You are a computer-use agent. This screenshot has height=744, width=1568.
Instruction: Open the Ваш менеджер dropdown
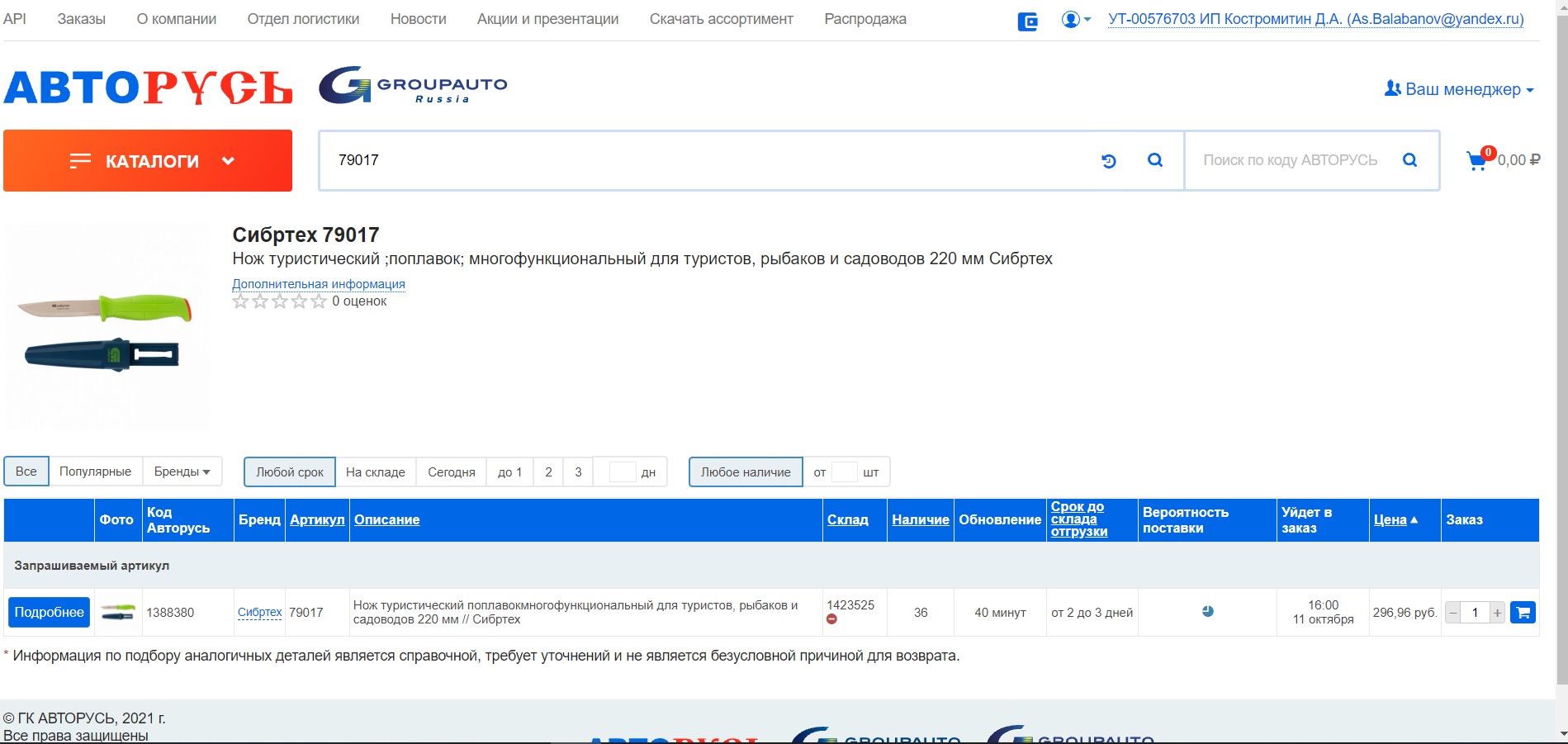point(1459,89)
